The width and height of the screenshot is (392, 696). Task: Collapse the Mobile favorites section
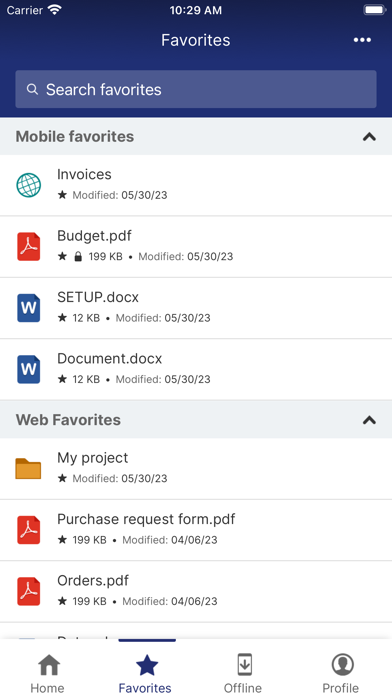[369, 137]
